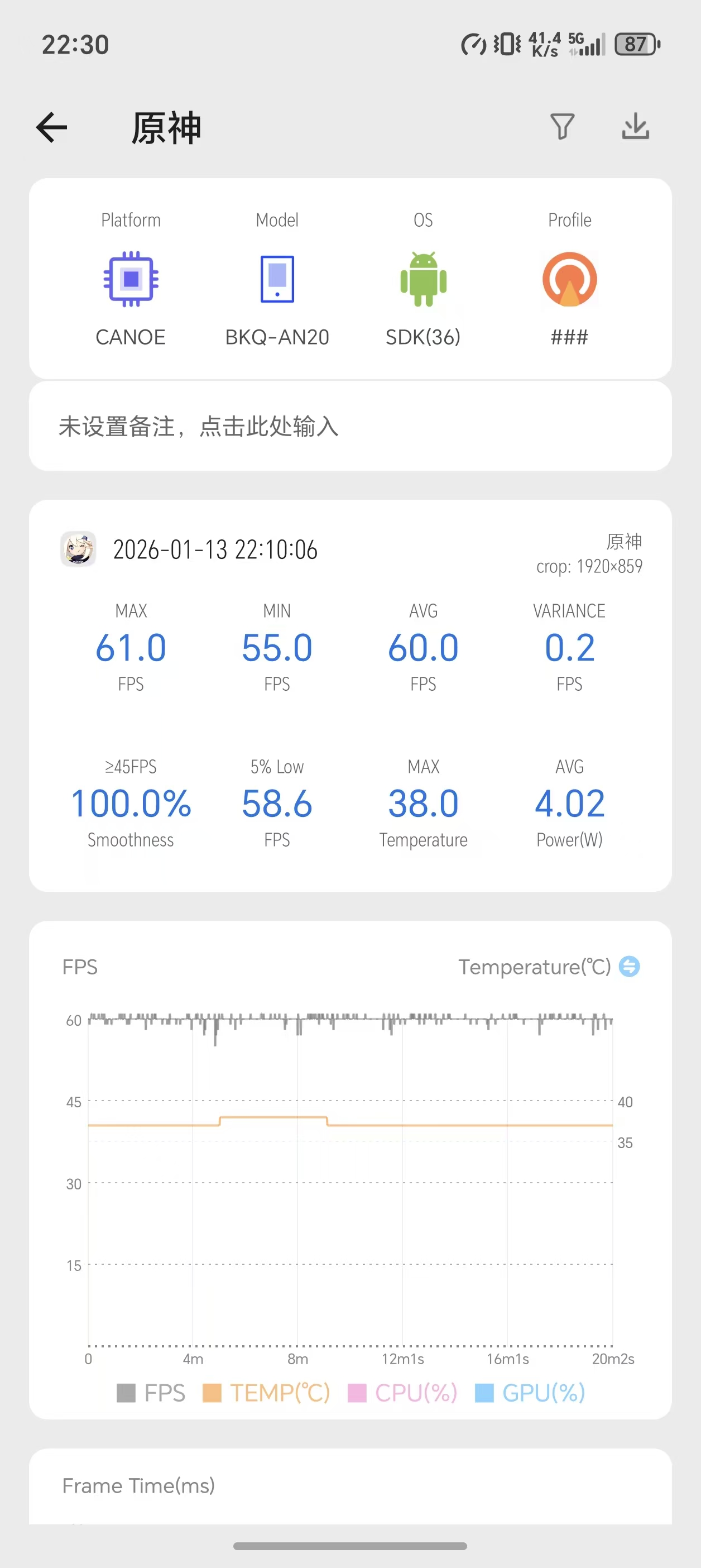
Task: Tap the 8m marker on chart timeline
Action: tap(297, 1359)
